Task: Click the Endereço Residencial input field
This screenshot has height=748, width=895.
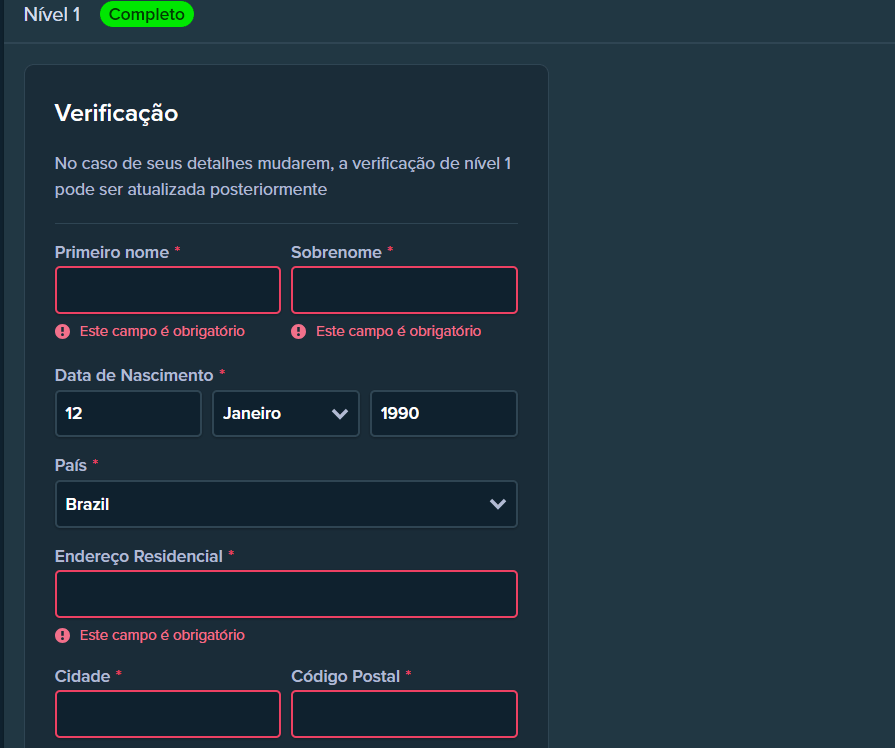Action: pyautogui.click(x=287, y=594)
